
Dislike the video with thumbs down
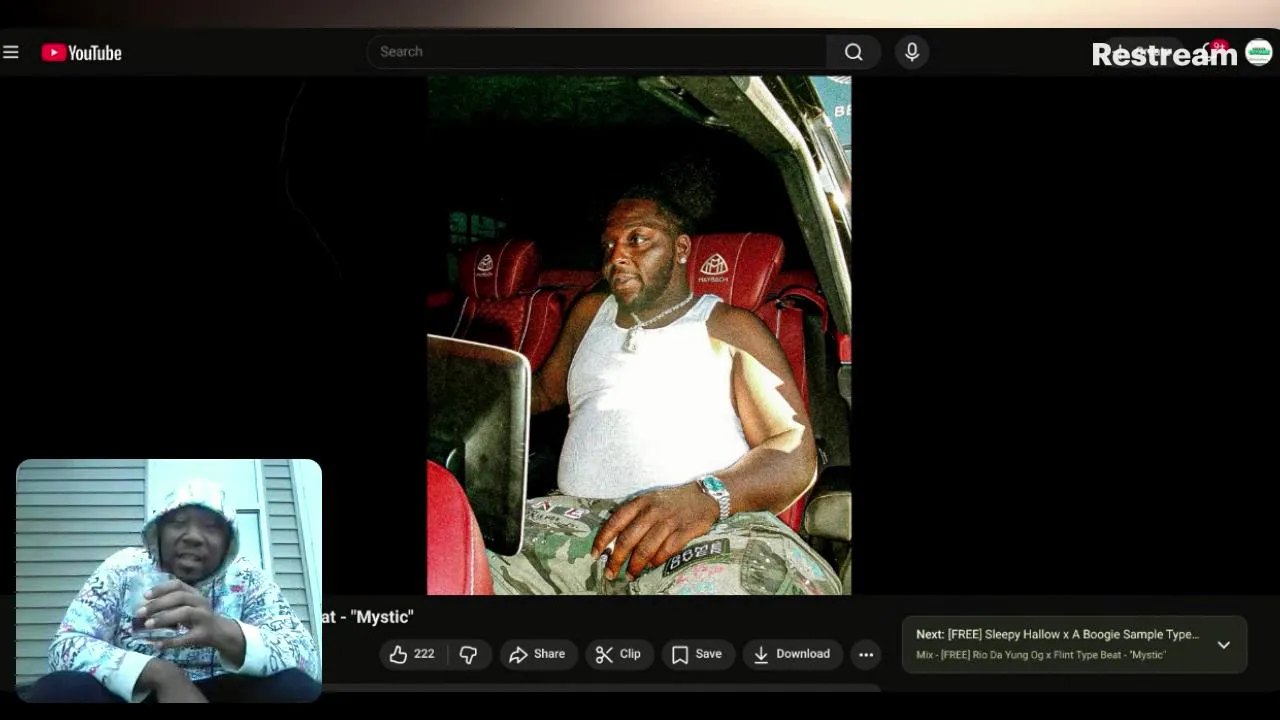point(468,654)
